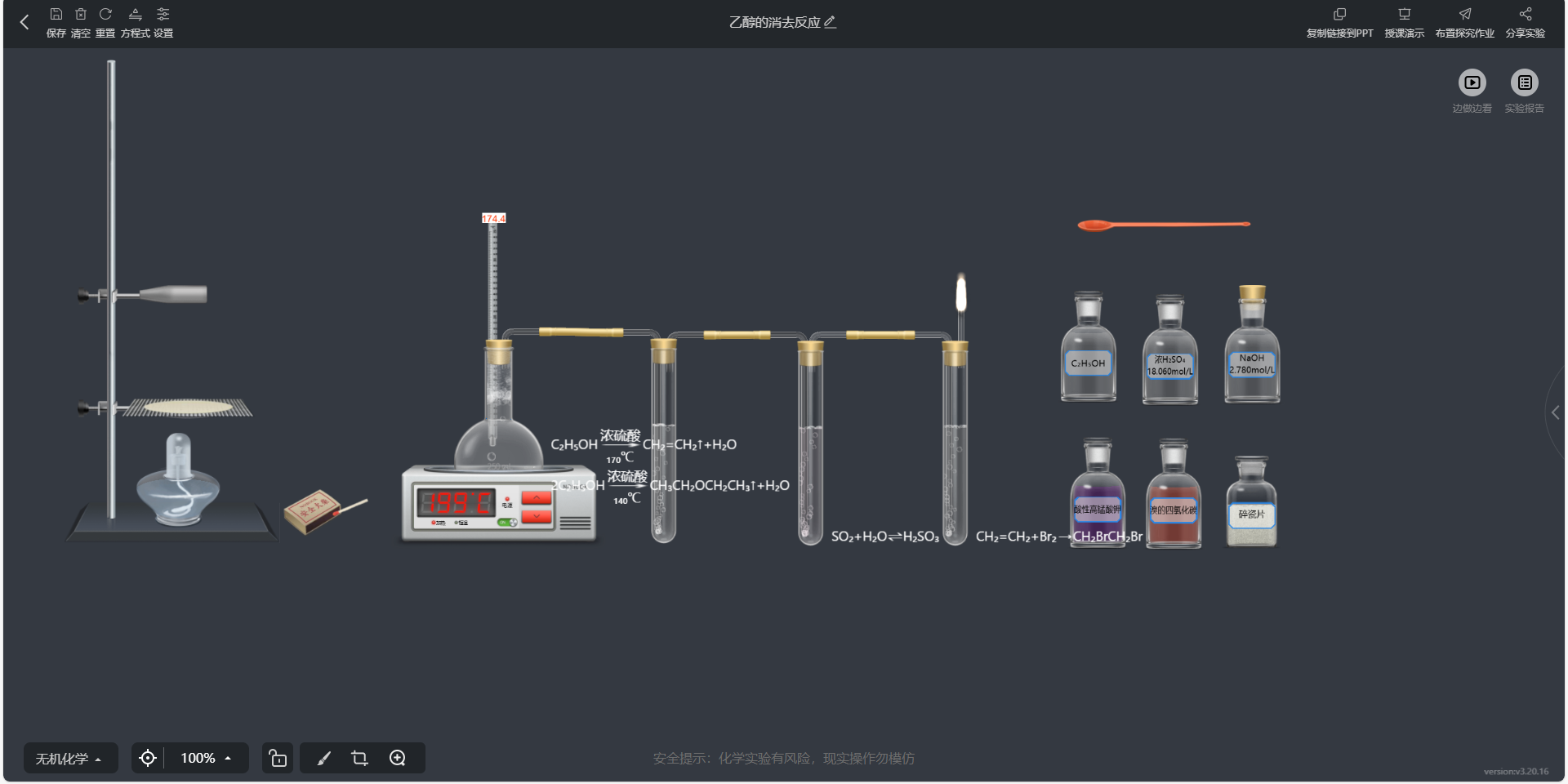Open the 100% zoom level dropdown
The width and height of the screenshot is (1568, 784).
coord(206,758)
